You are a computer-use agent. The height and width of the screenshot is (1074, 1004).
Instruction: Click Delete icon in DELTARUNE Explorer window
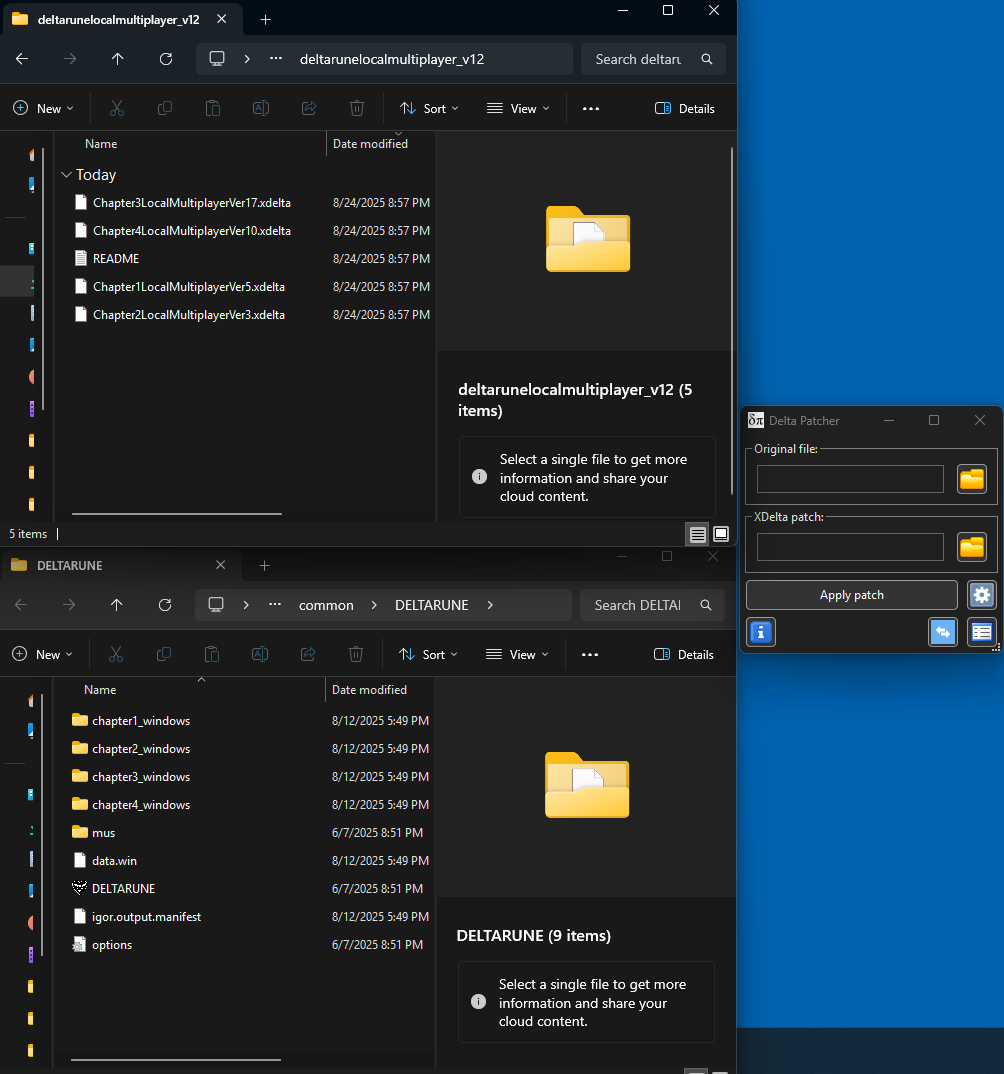coord(355,654)
